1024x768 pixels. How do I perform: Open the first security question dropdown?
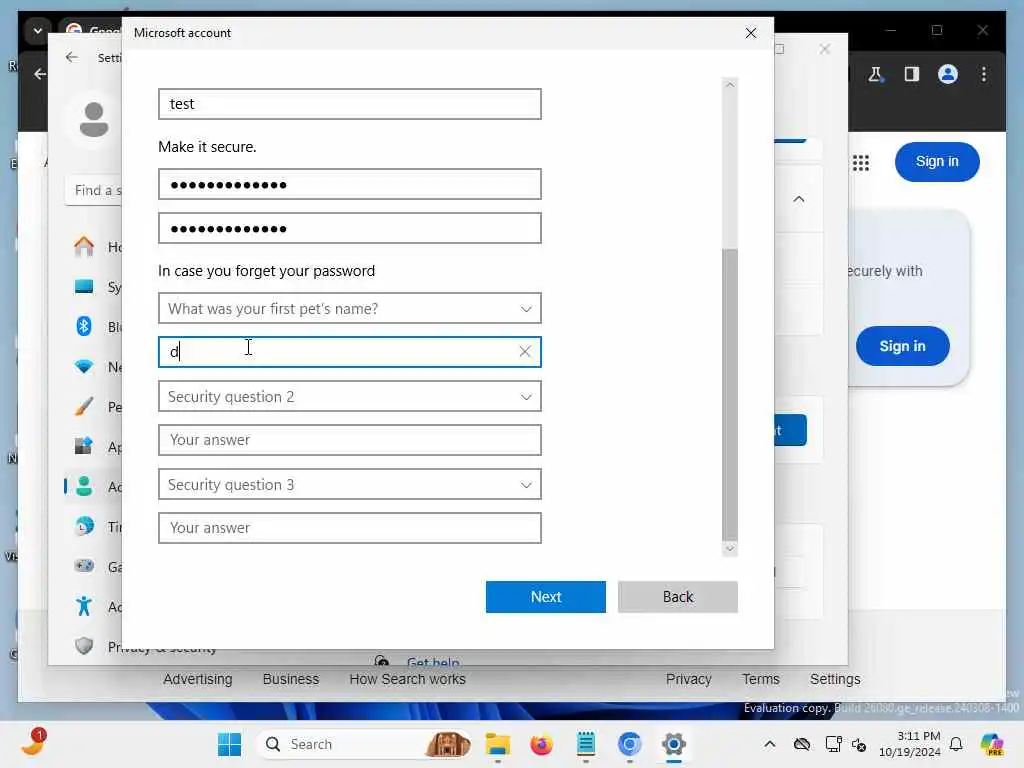tap(349, 308)
